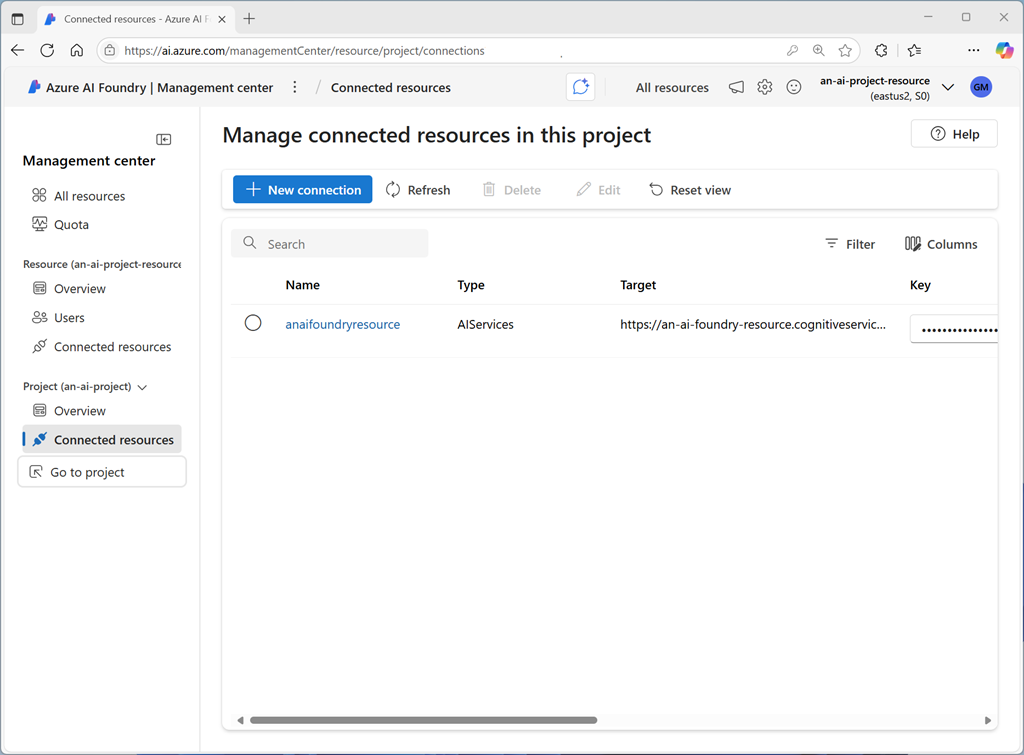Click the site lock info icon
Image resolution: width=1024 pixels, height=755 pixels.
click(110, 50)
